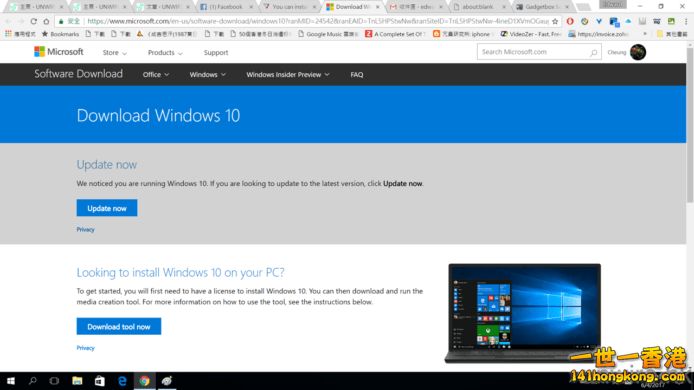
Task: Click the Download tool now button
Action: coord(119,327)
